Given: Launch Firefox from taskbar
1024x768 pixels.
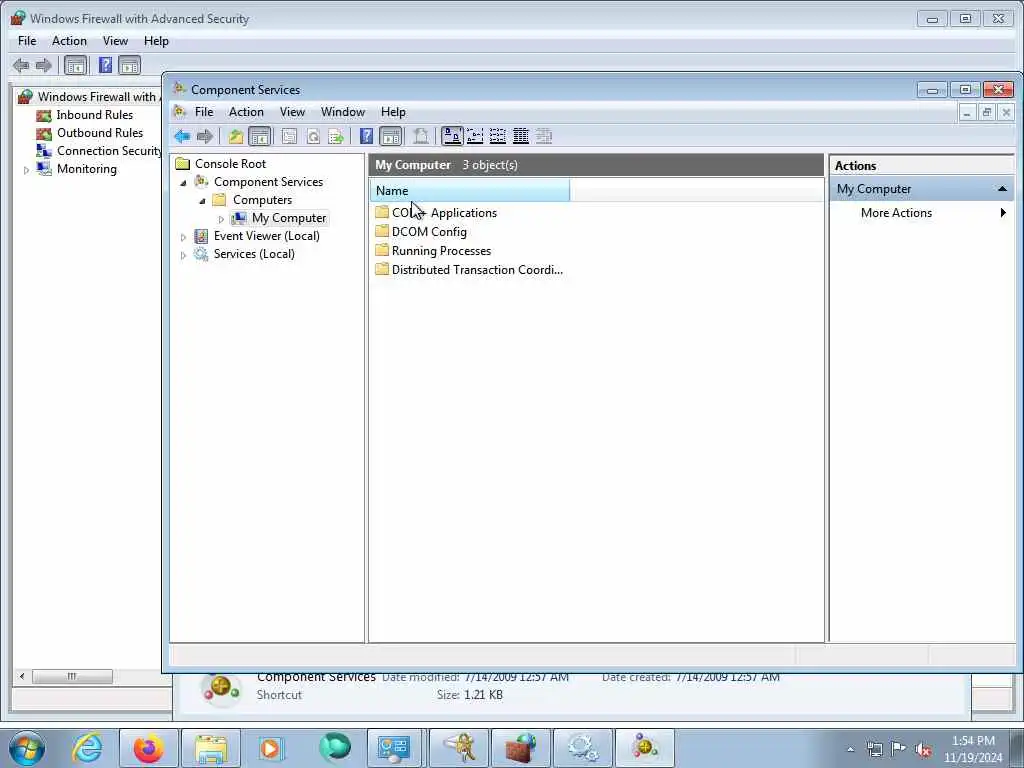Looking at the screenshot, I should (149, 748).
